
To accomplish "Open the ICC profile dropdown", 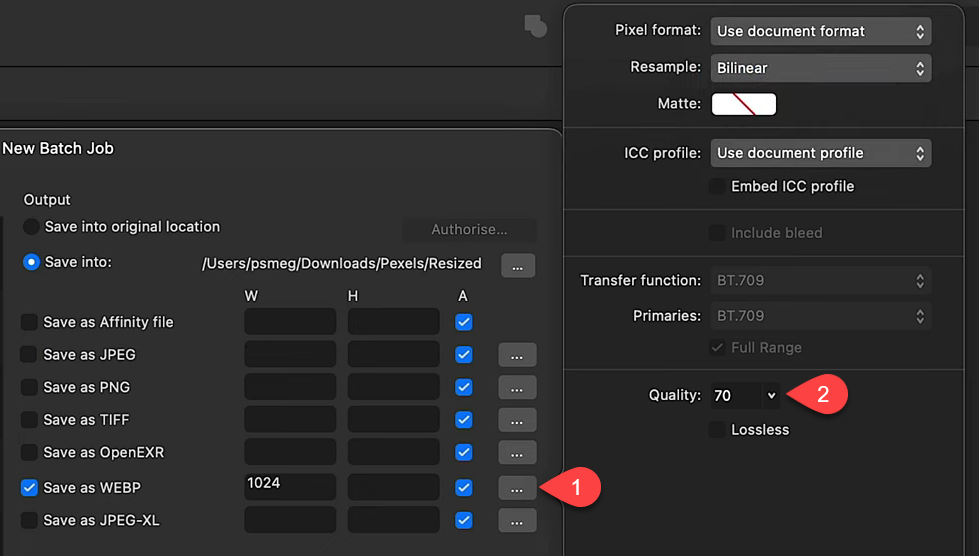I will click(x=820, y=153).
